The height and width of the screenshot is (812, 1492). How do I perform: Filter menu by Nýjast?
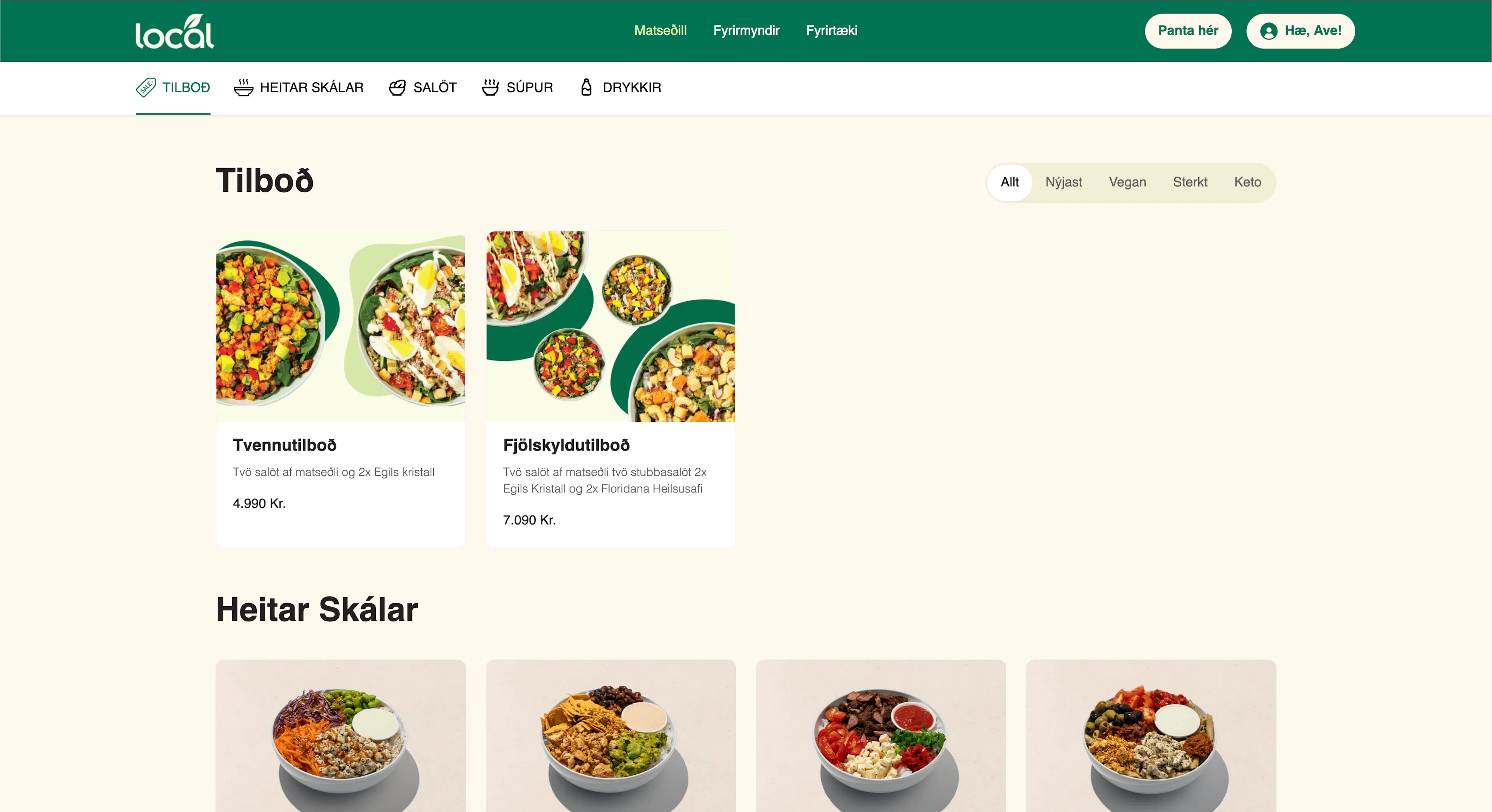tap(1063, 182)
